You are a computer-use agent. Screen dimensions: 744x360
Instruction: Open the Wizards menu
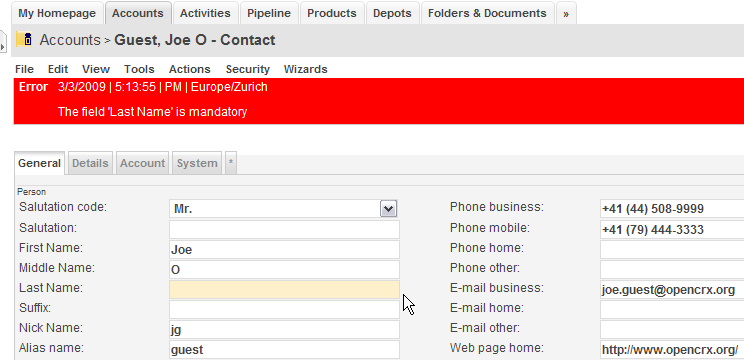coord(306,69)
